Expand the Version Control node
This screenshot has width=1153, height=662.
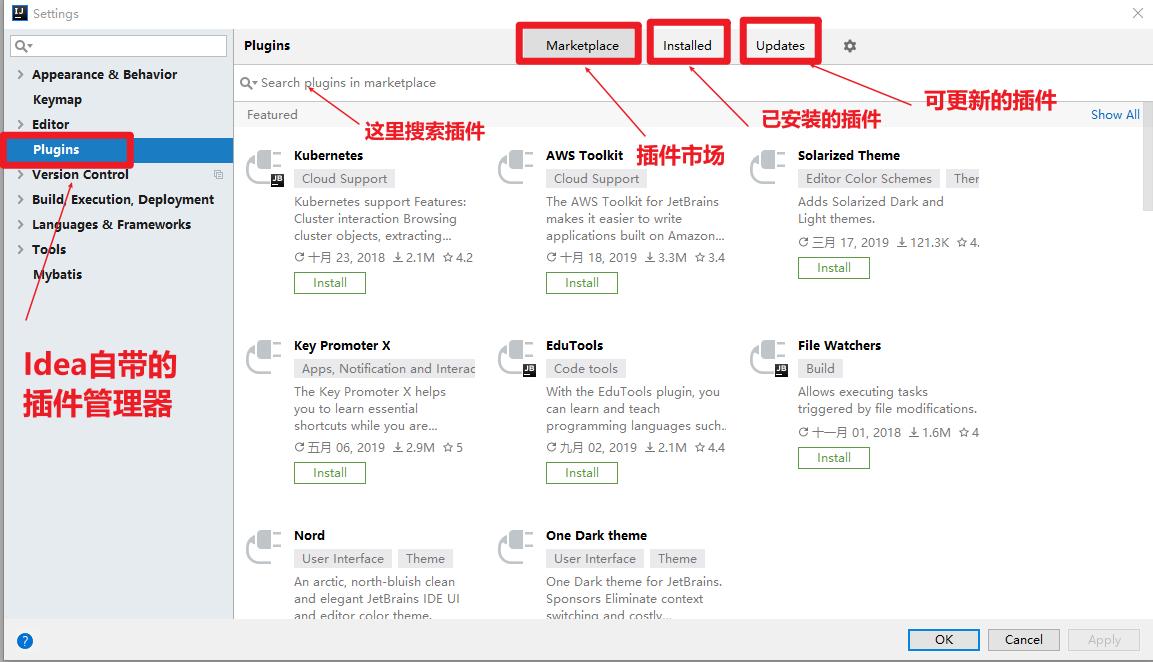tap(21, 174)
